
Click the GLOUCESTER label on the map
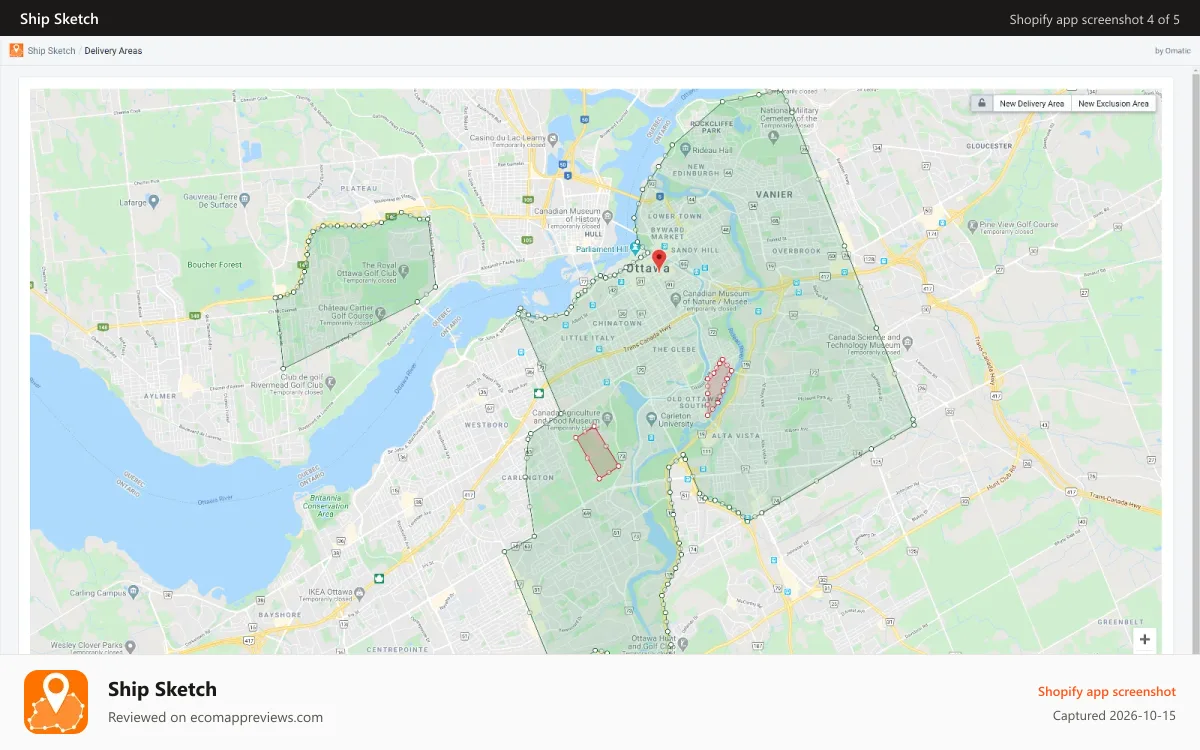click(989, 145)
